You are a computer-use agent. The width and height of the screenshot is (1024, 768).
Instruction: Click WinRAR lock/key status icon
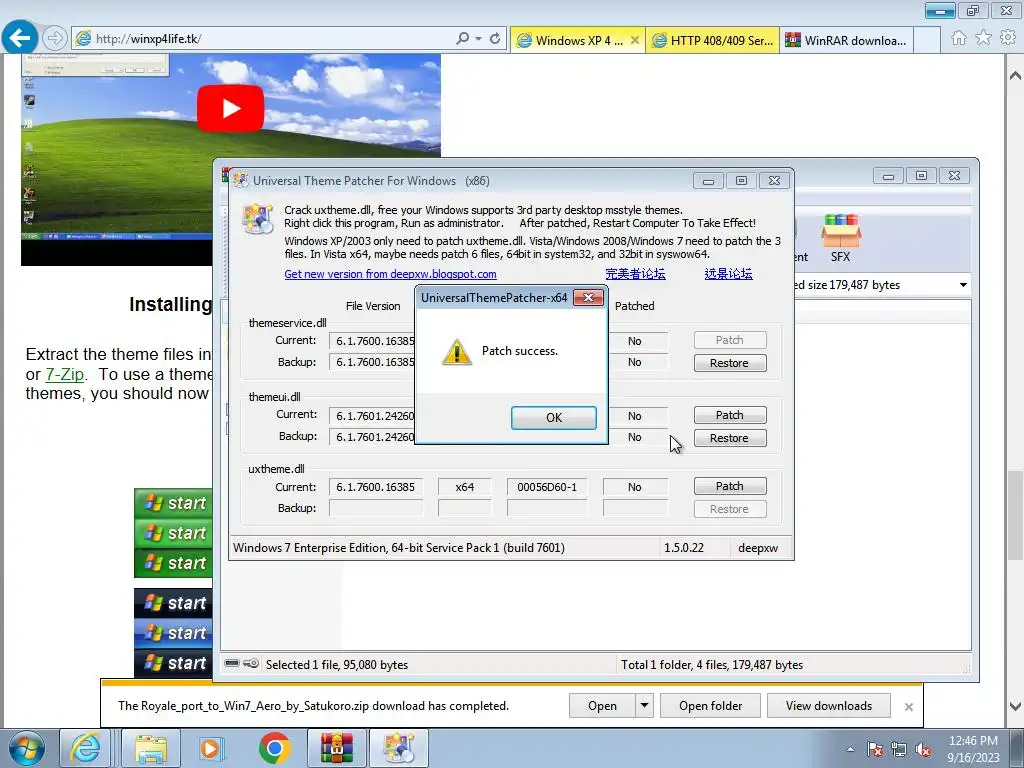point(251,664)
